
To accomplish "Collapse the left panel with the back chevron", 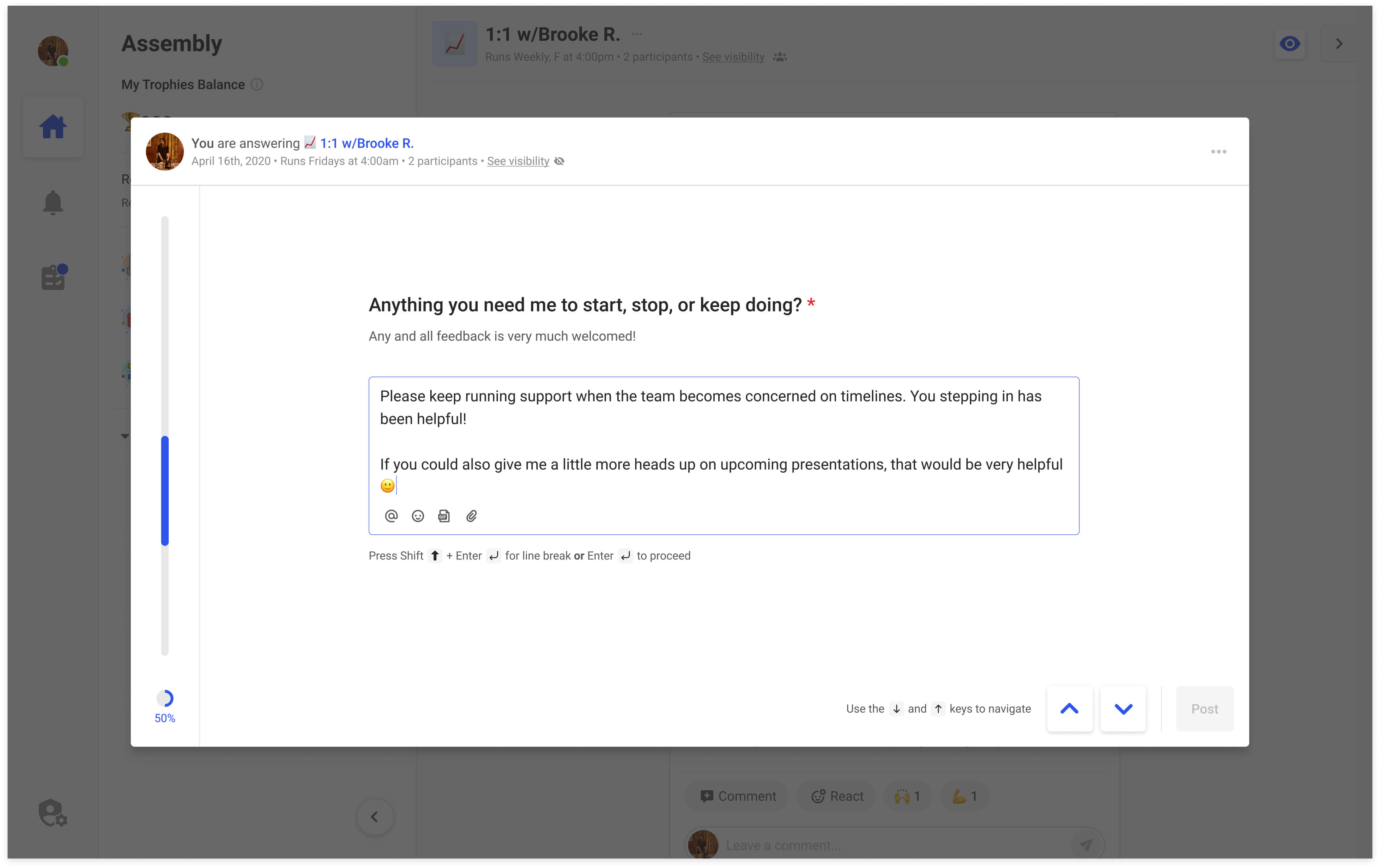I will [375, 817].
